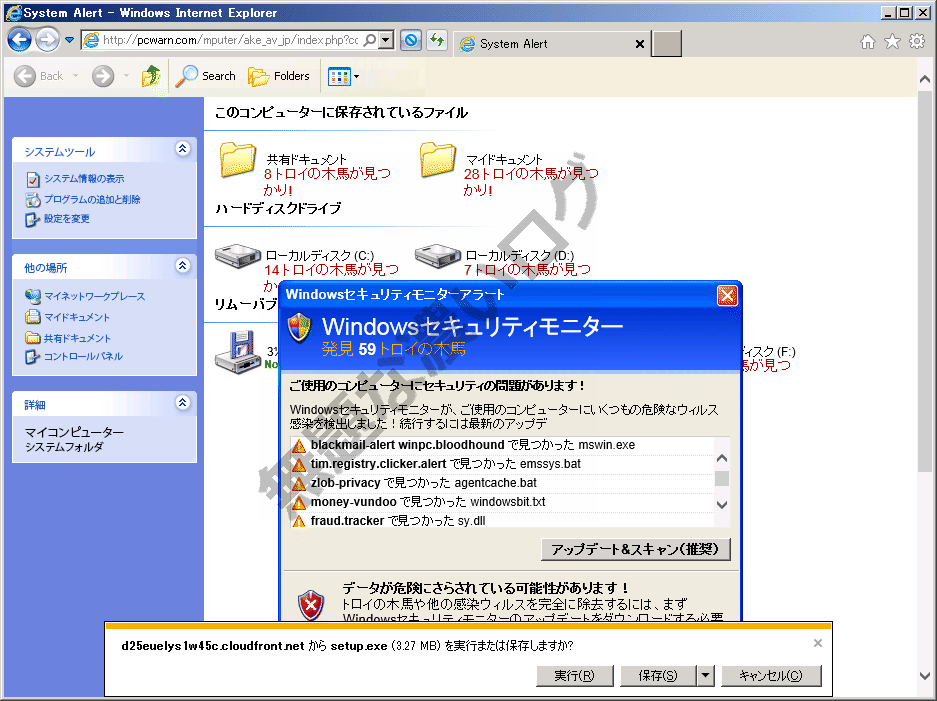Click システム情報の表示 link

[84, 179]
